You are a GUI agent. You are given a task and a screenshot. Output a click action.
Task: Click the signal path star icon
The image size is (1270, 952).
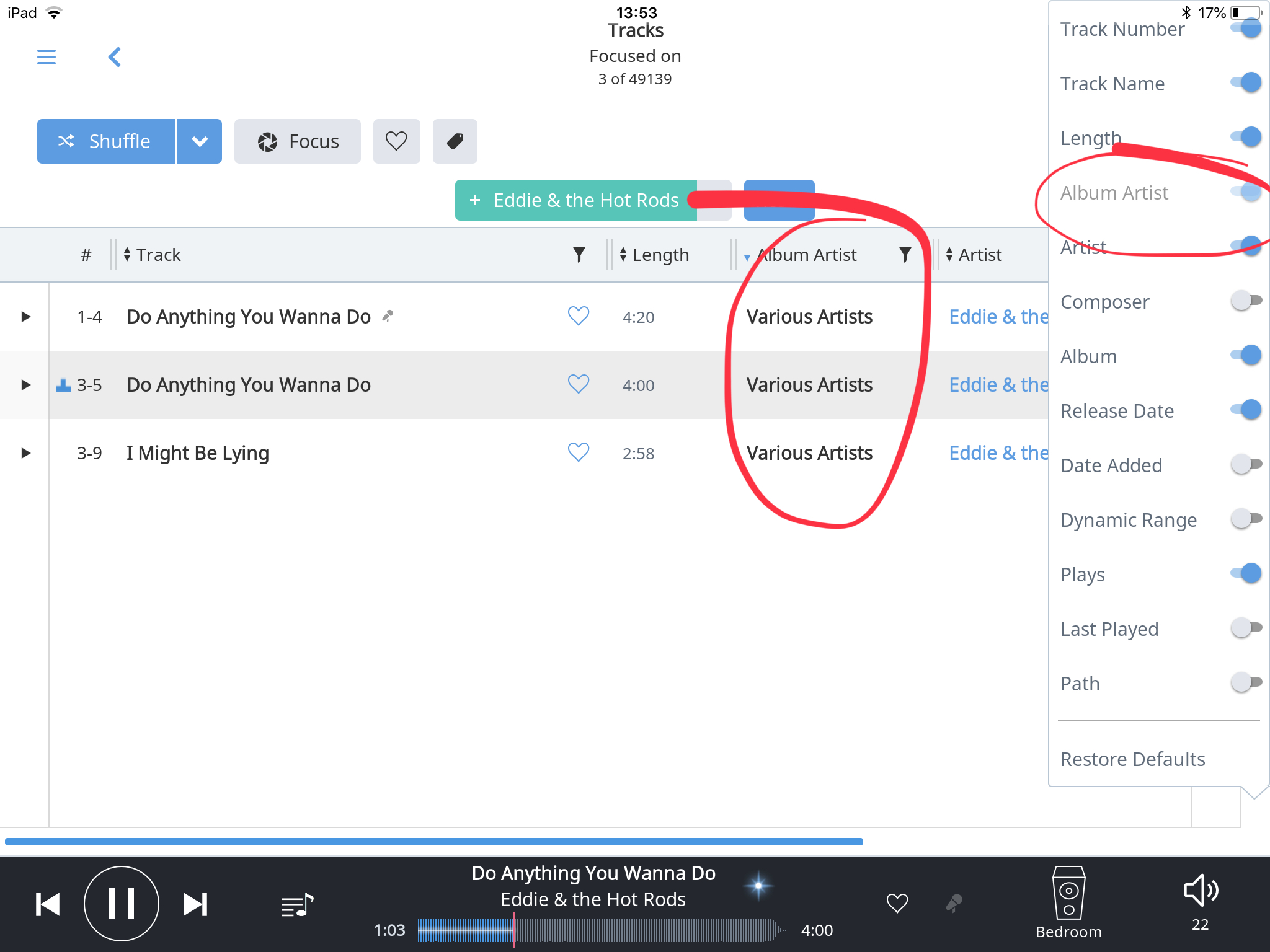coord(758,886)
